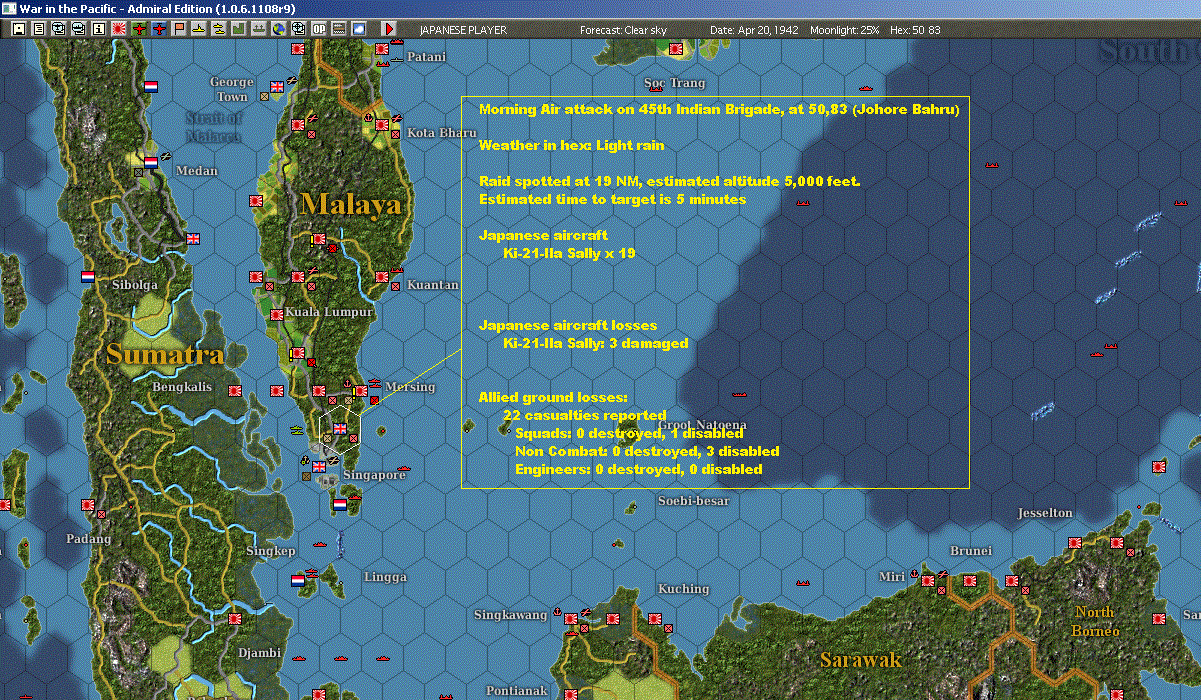Click the Pontianak city label

[517, 691]
